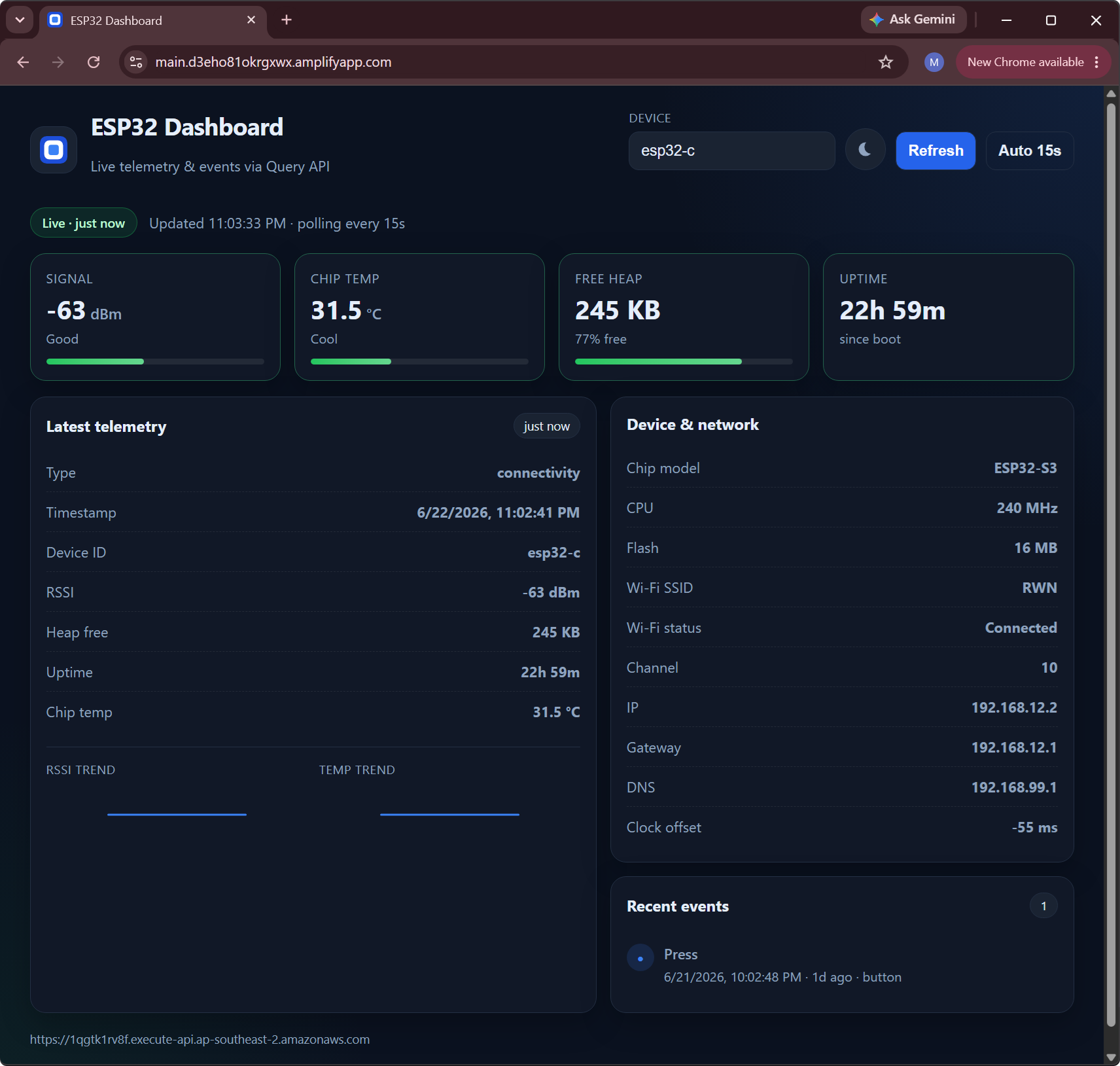Bookmark this page with the star icon
The image size is (1120, 1066).
[886, 62]
